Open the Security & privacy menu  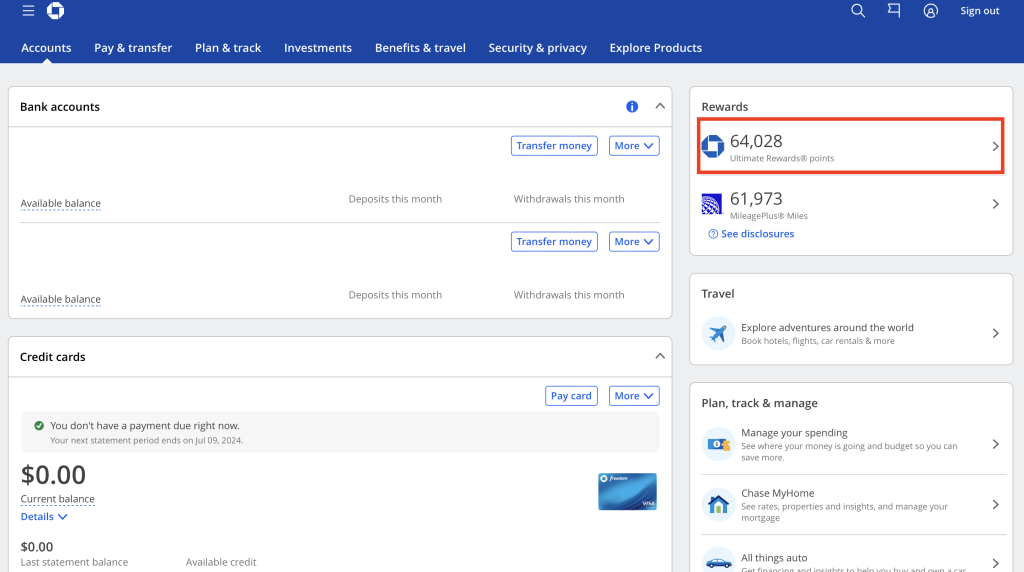click(x=537, y=48)
